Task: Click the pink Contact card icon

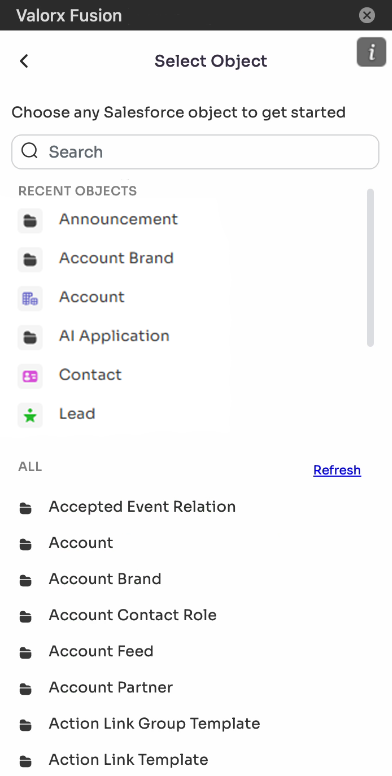Action: coord(30,377)
